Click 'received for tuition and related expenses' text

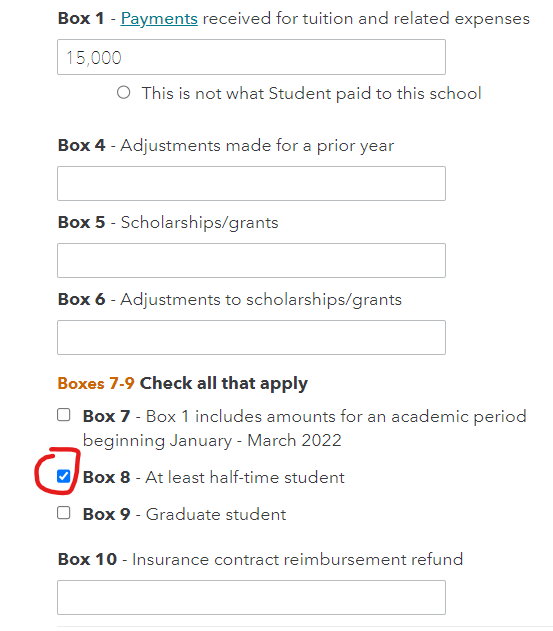[x=366, y=19]
